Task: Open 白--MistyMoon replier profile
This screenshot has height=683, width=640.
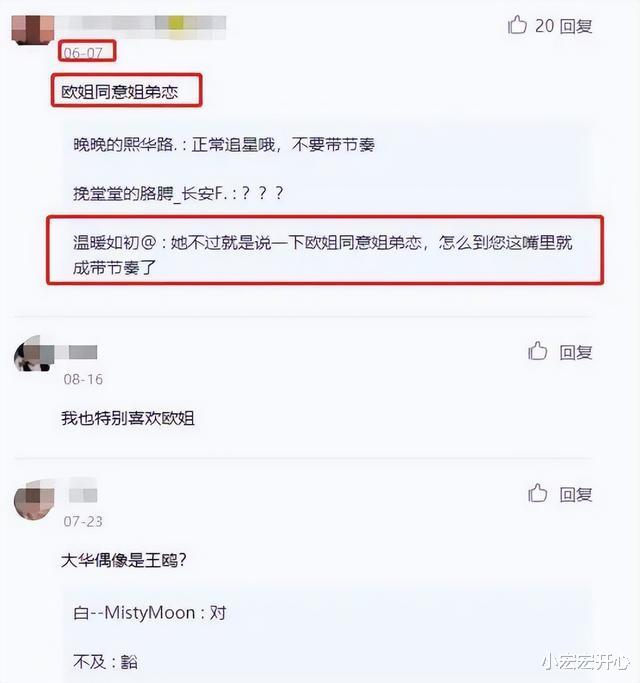Action: (134, 613)
